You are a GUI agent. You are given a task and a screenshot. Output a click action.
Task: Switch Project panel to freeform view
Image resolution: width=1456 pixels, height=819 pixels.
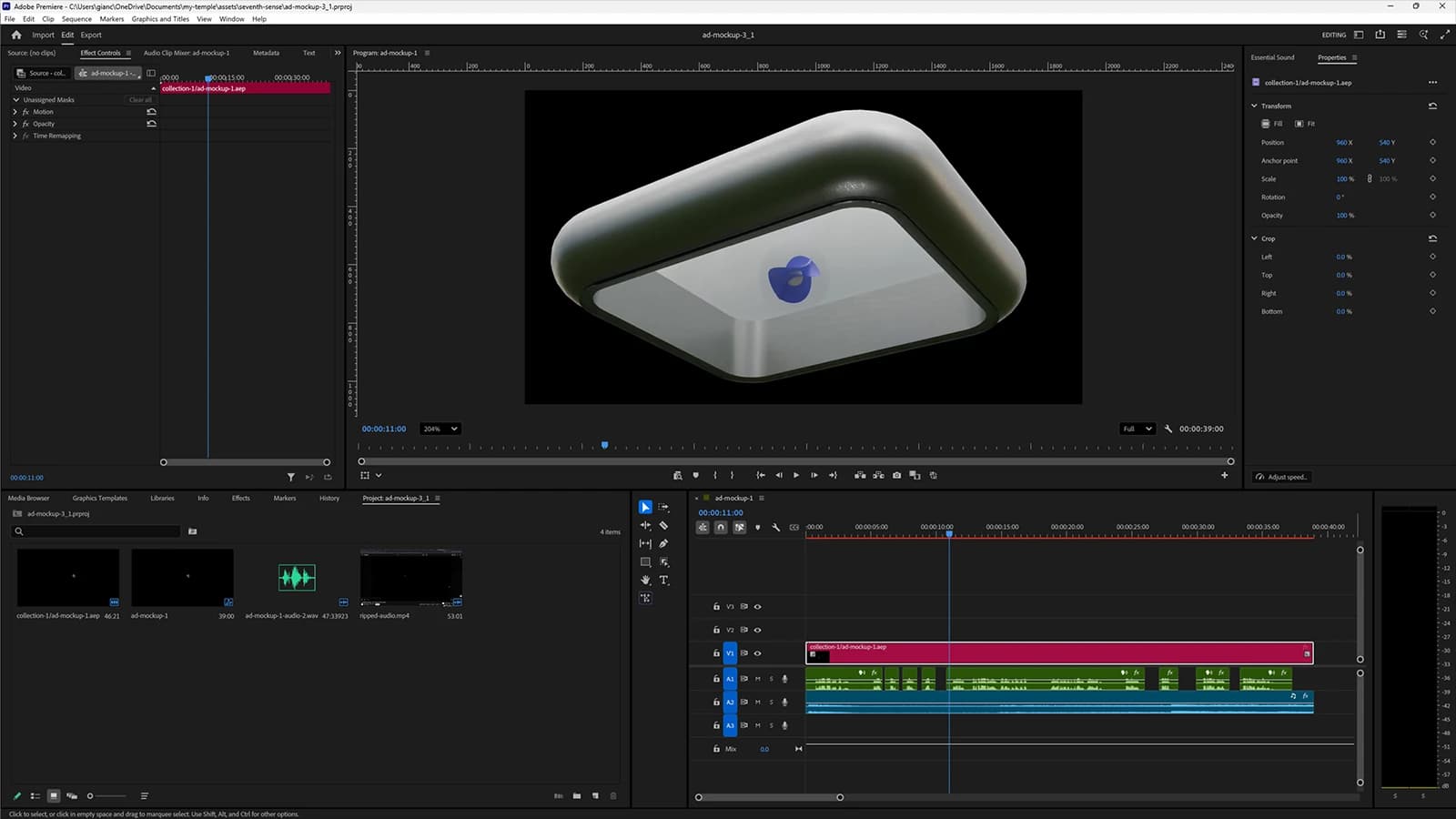tap(72, 795)
